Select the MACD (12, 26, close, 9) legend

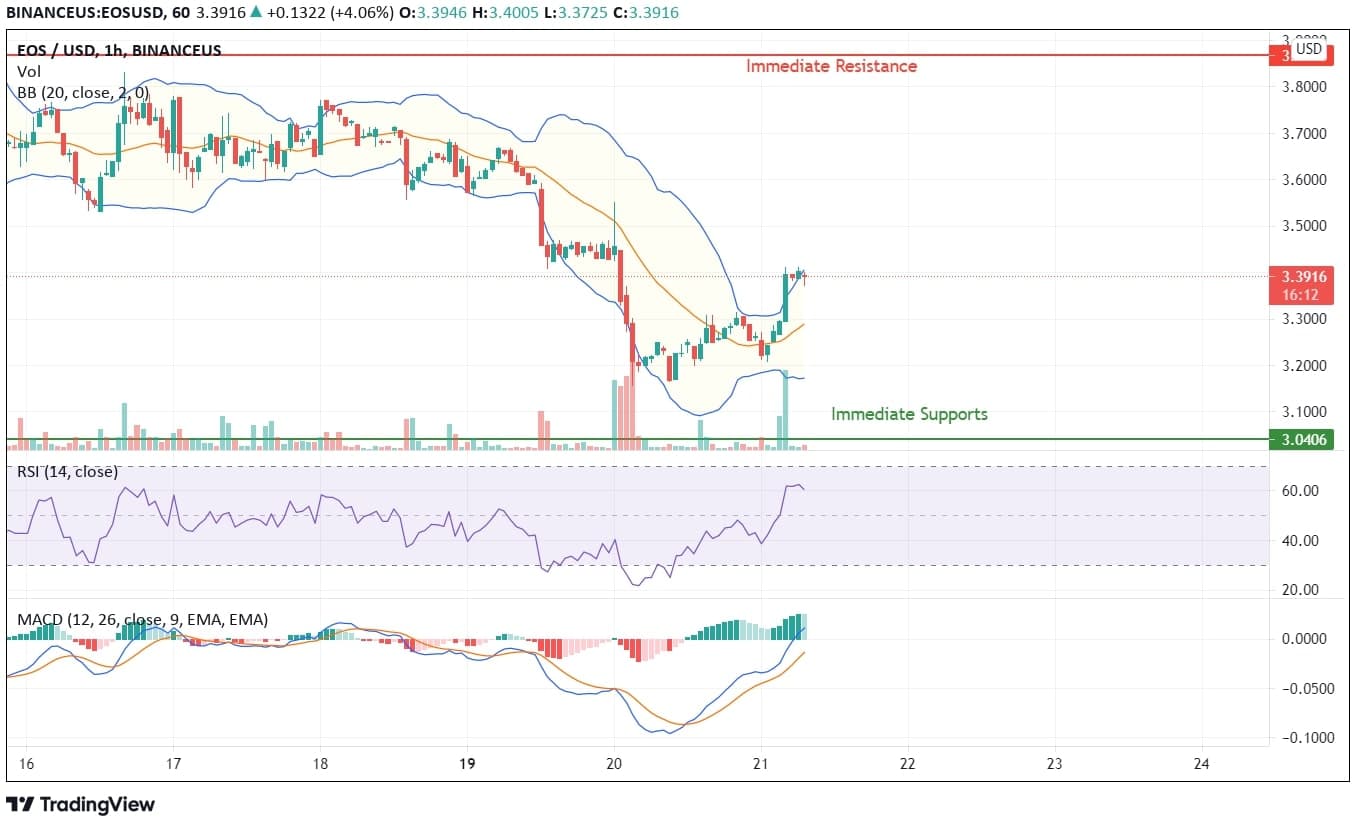[142, 620]
